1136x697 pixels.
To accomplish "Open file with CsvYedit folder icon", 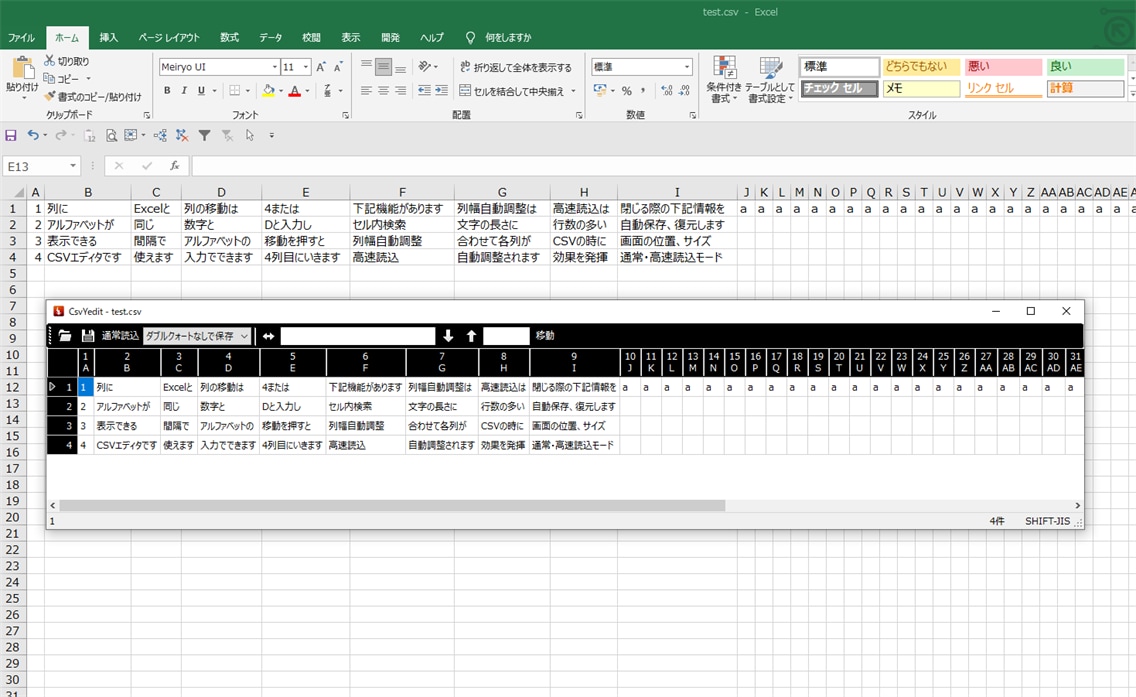I will pyautogui.click(x=65, y=335).
